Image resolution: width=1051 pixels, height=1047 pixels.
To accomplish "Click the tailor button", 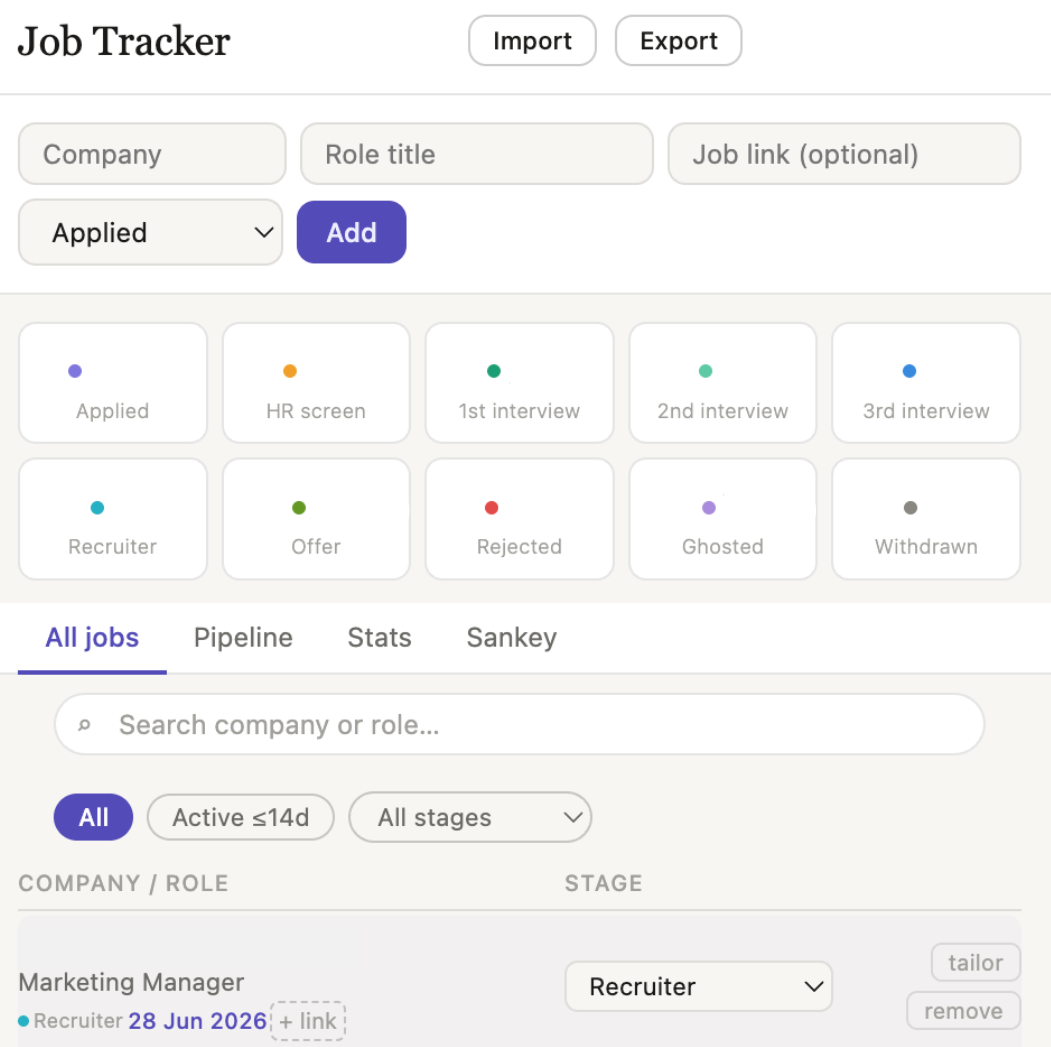I will tap(976, 963).
